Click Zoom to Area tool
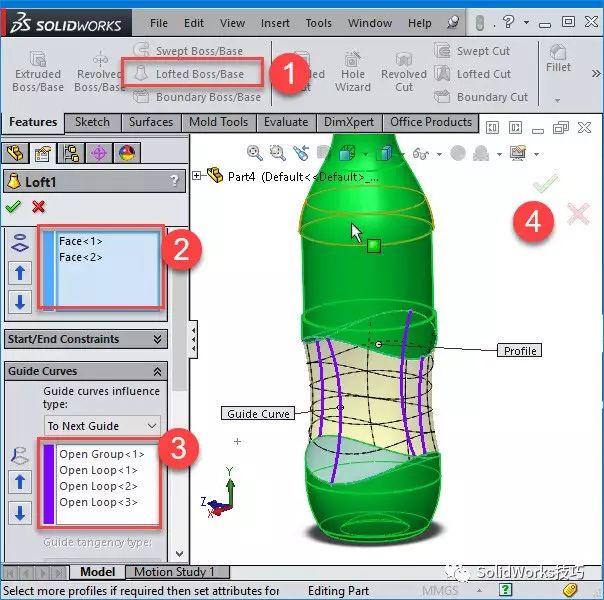The width and height of the screenshot is (604, 600). (277, 153)
